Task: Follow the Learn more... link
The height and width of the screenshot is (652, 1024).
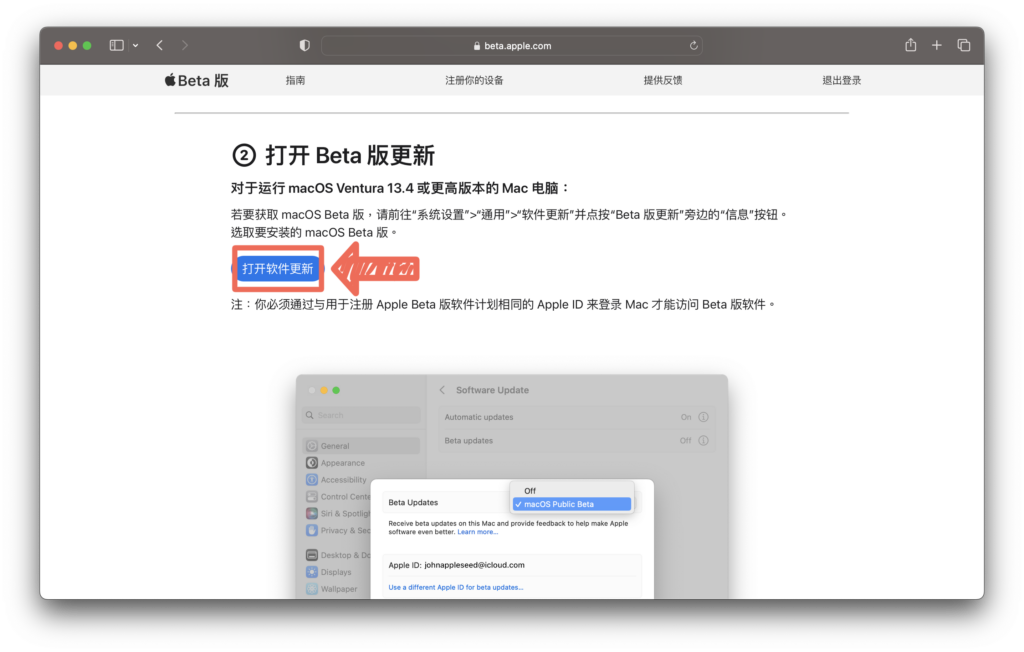Action: 477,532
